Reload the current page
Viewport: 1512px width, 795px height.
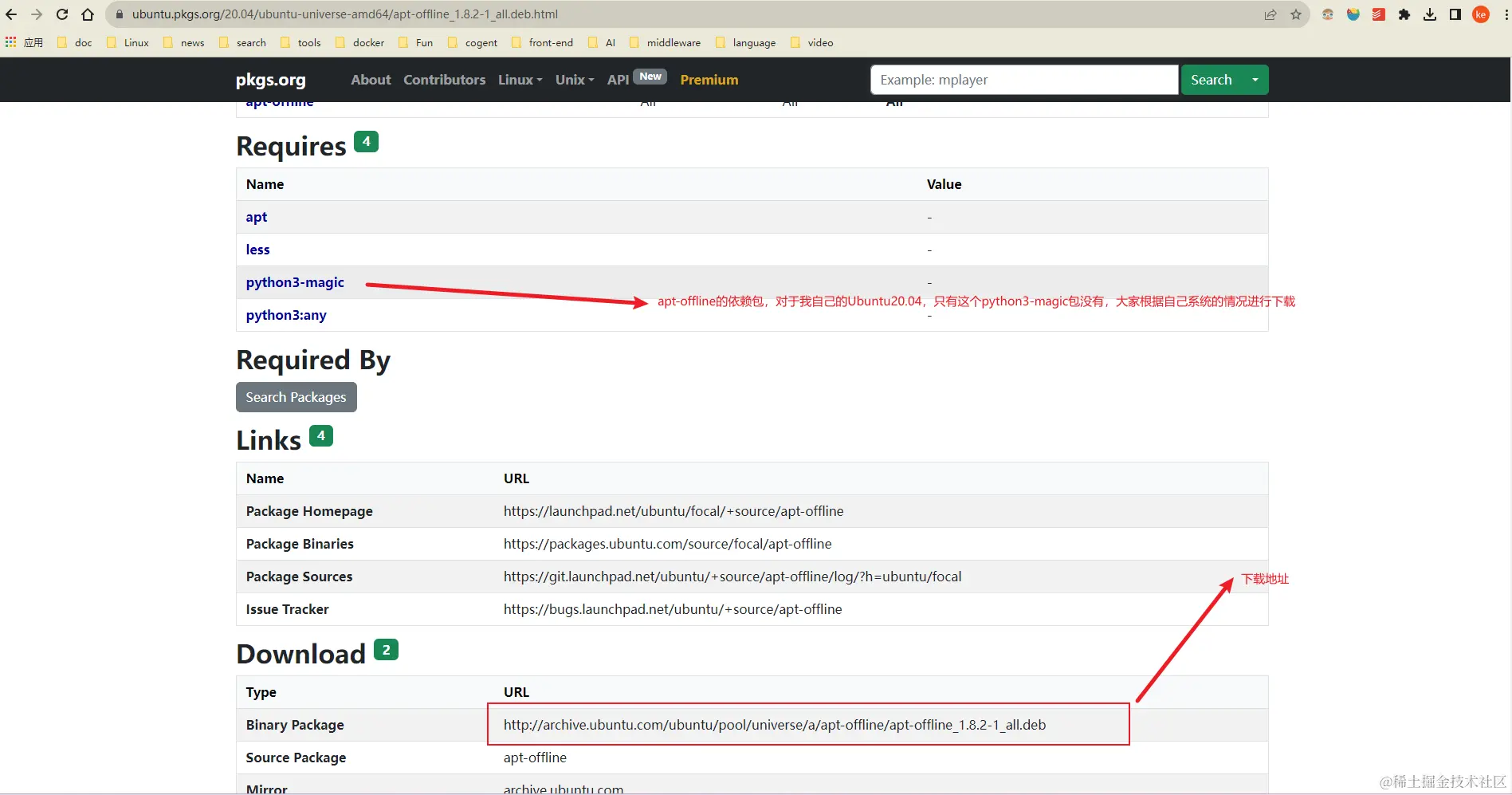click(62, 14)
